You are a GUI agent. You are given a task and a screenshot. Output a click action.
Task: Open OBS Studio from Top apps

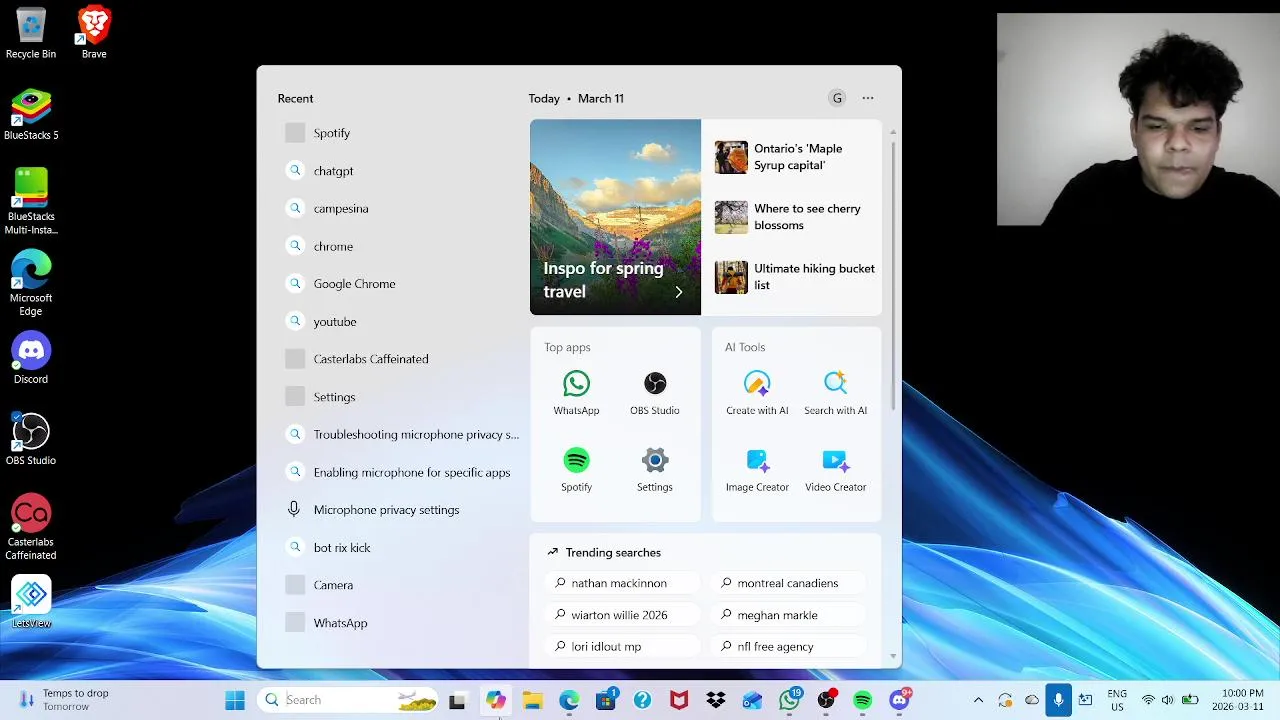pos(654,392)
